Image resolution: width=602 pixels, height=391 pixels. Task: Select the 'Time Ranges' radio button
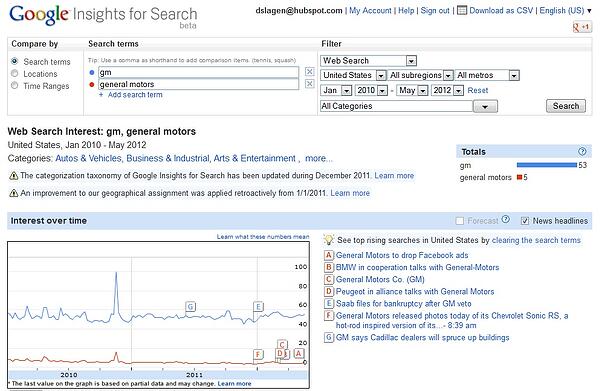coord(15,85)
